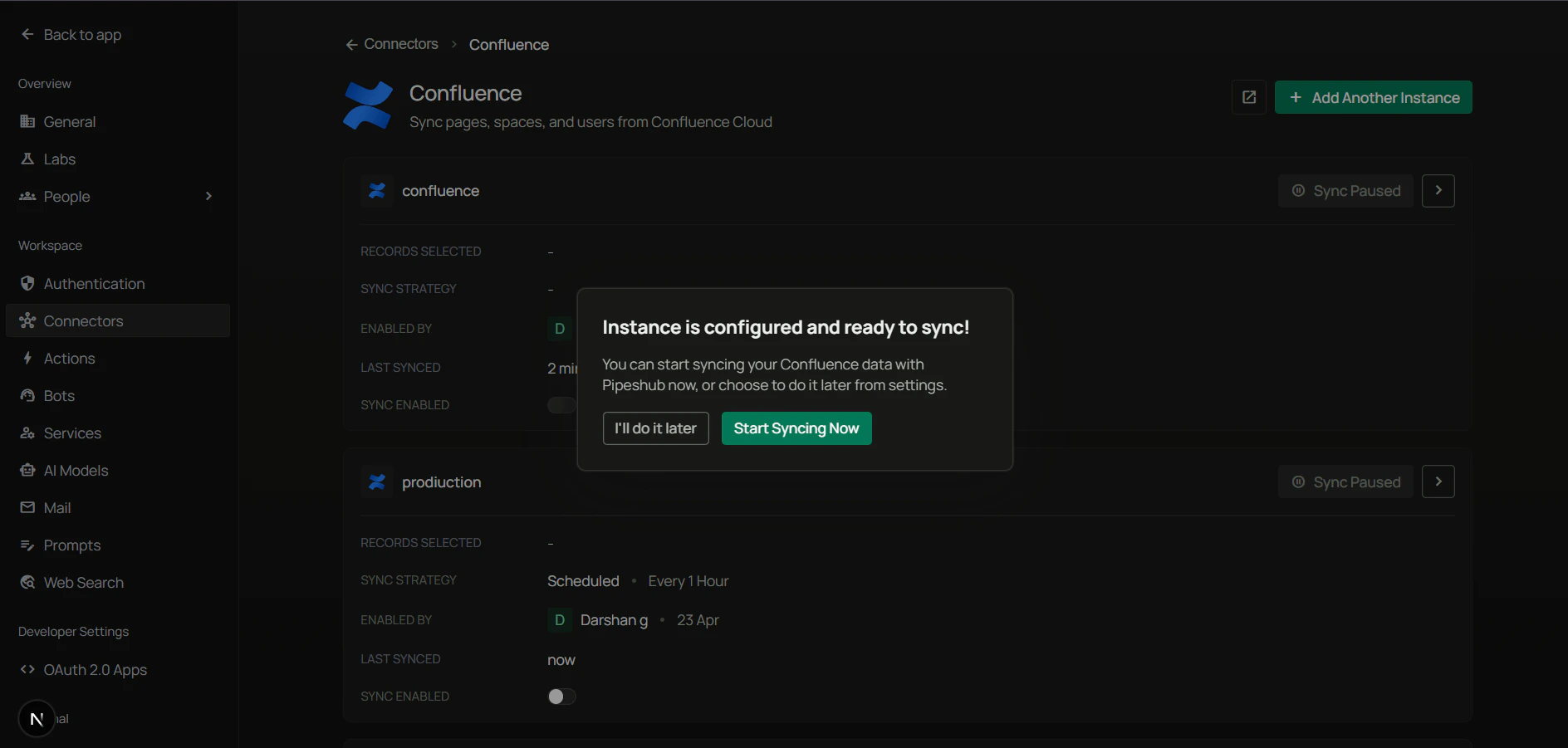Open General in the sidebar

coord(117,121)
